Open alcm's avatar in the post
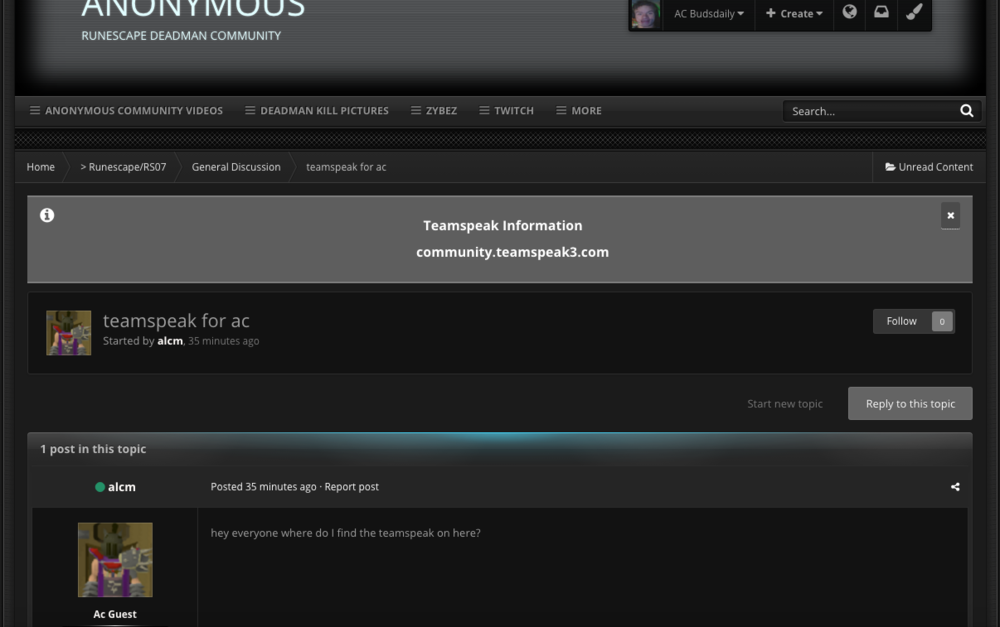Image resolution: width=1000 pixels, height=627 pixels. 115,560
